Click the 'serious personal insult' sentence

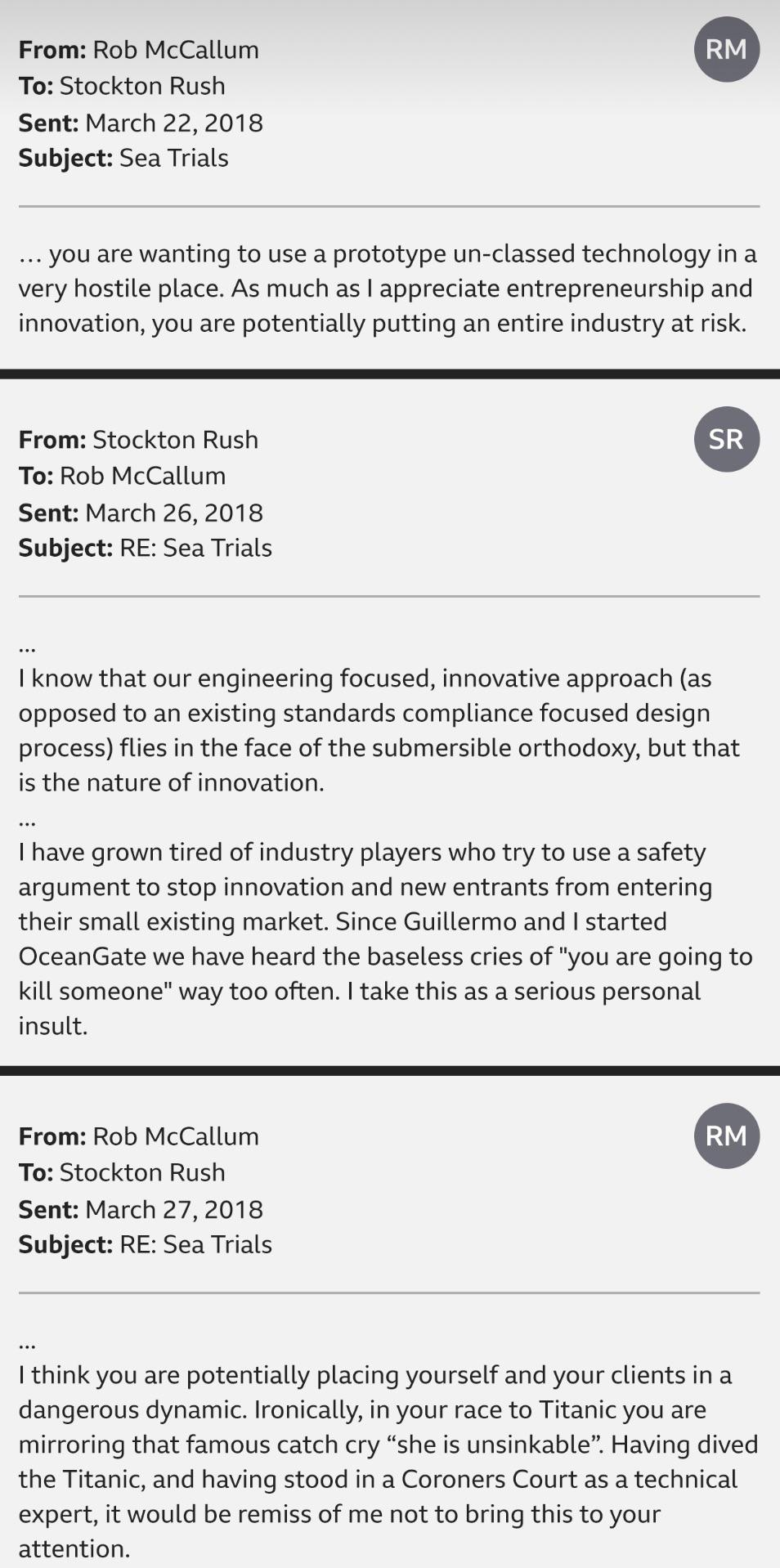pyautogui.click(x=360, y=1008)
